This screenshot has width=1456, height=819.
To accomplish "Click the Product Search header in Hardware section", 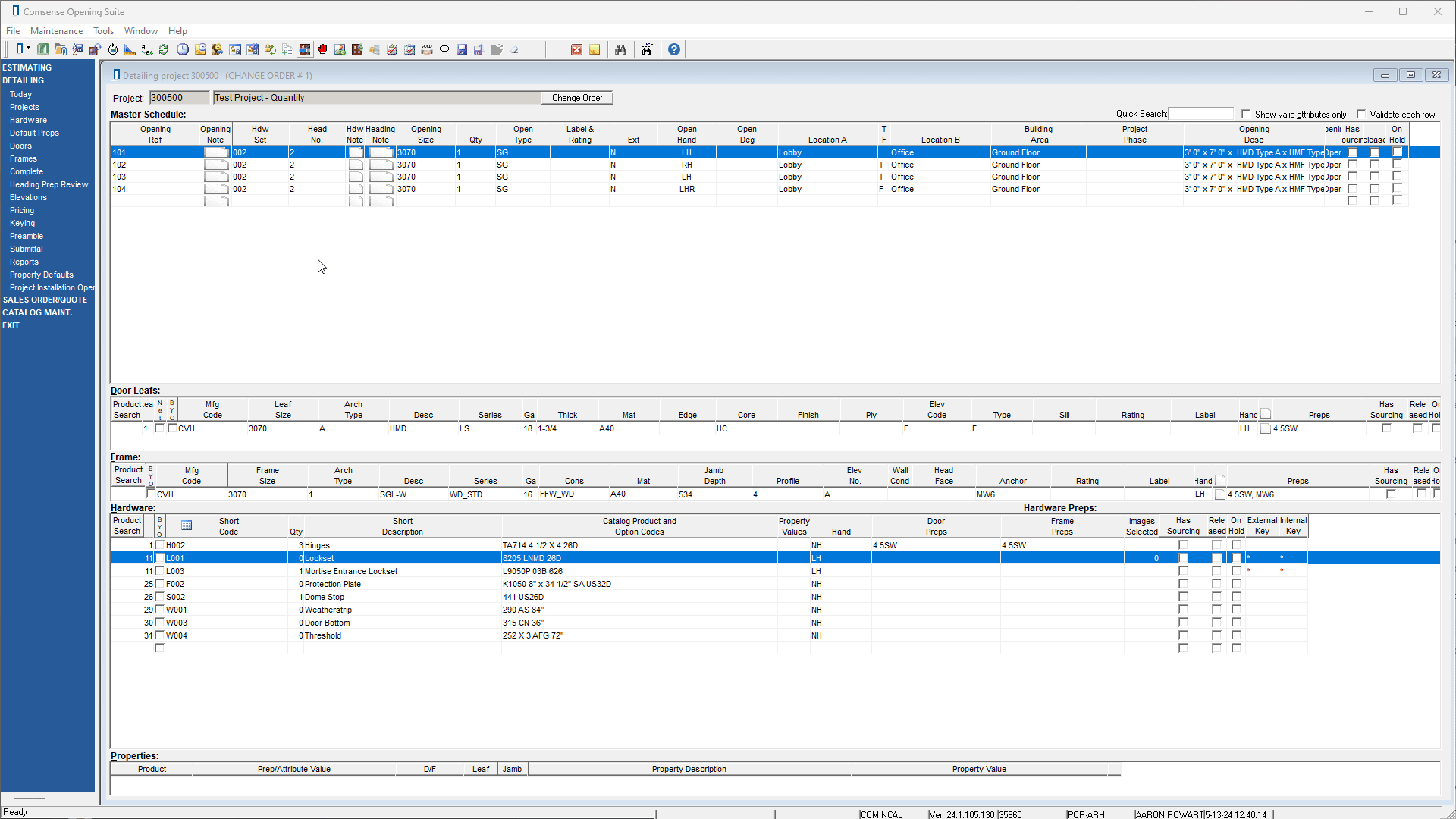I will (x=127, y=526).
